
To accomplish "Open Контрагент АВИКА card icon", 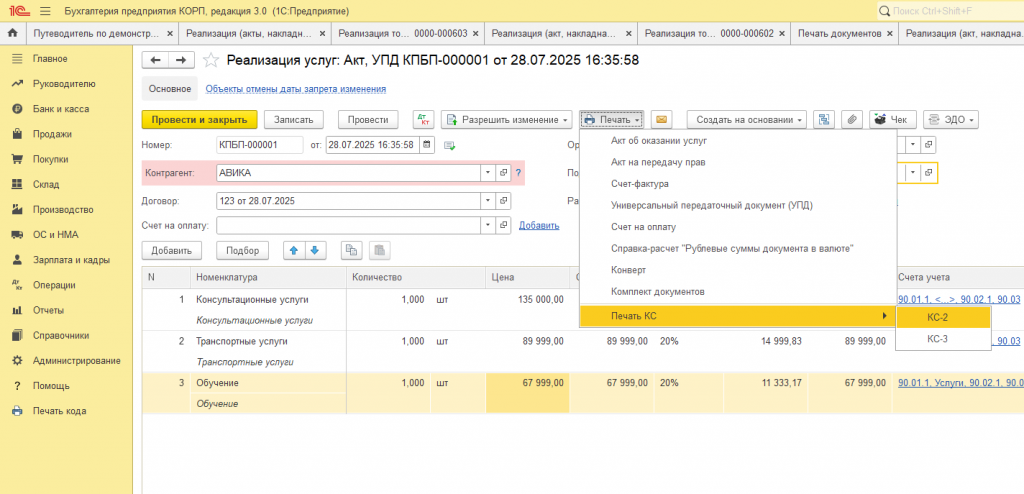I will click(503, 173).
